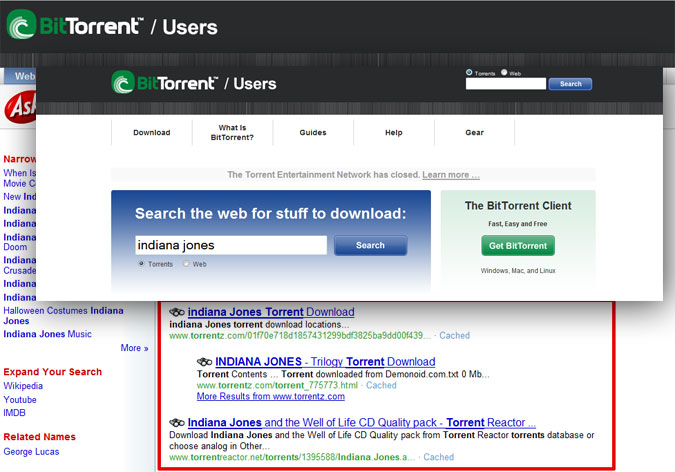The height and width of the screenshot is (472, 675).
Task: Click the Ask logo in background window
Action: pos(20,107)
